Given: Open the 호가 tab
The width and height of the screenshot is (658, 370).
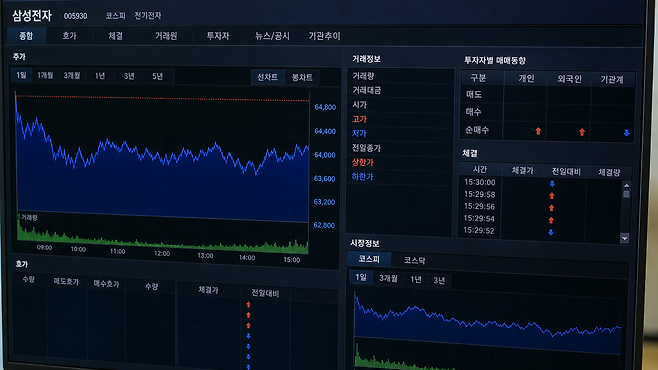Looking at the screenshot, I should (x=69, y=36).
